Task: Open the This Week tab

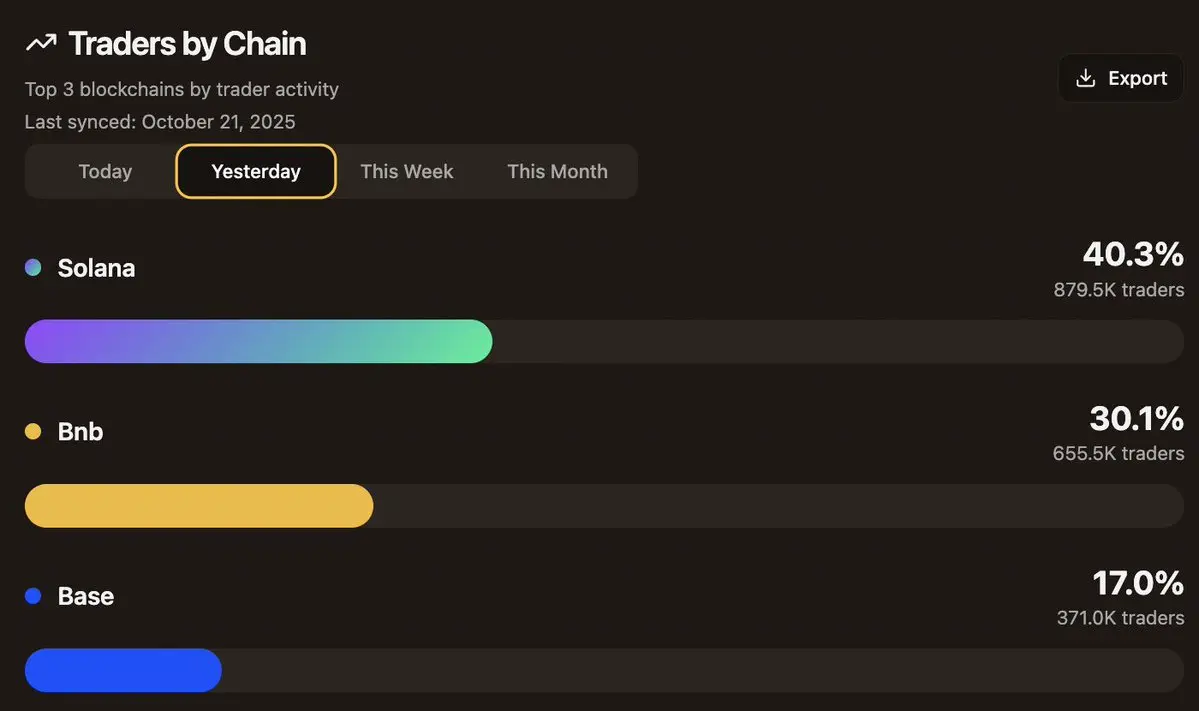Action: click(x=407, y=171)
